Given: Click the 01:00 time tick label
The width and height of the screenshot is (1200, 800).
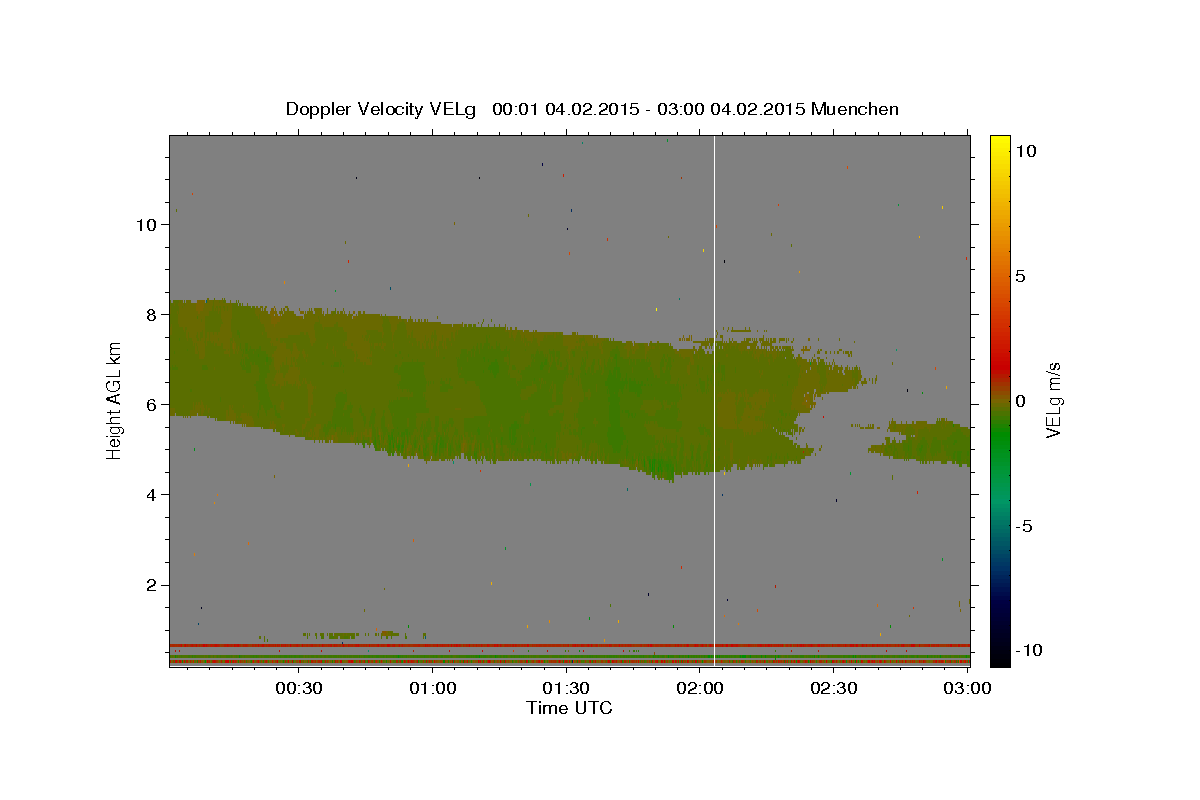Looking at the screenshot, I should pos(433,688).
